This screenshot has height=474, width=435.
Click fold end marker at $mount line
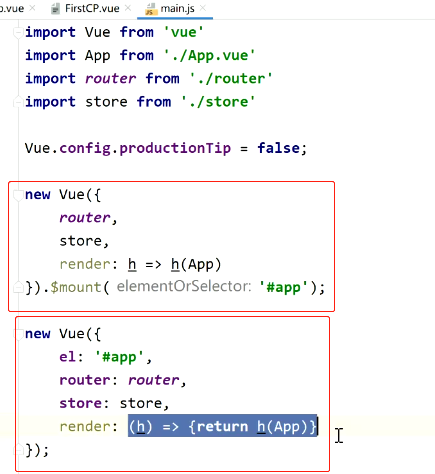coord(17,287)
